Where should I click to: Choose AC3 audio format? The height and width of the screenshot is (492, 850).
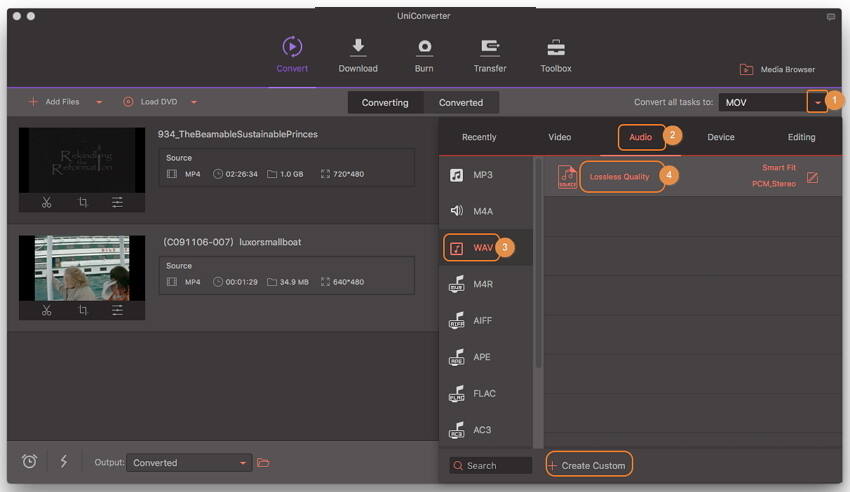(486, 430)
